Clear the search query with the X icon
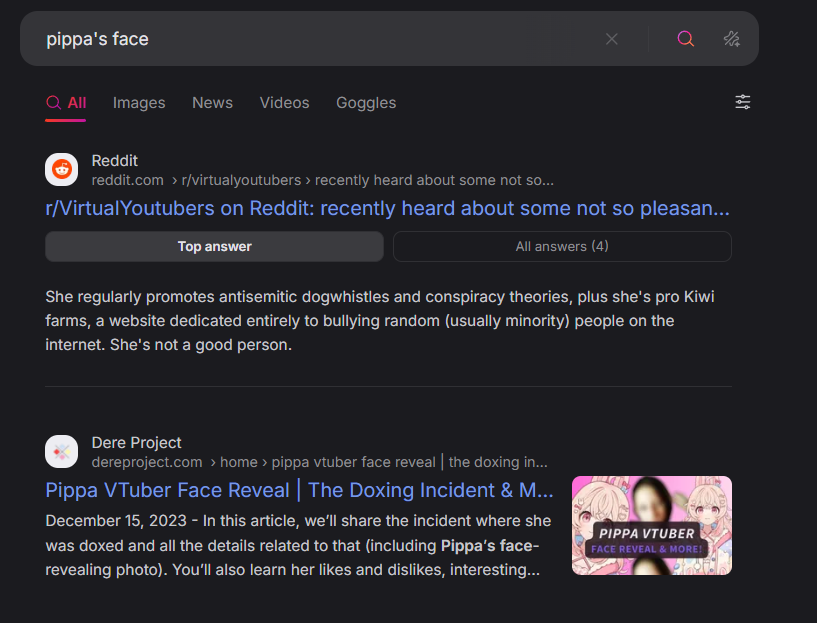 pyautogui.click(x=612, y=39)
